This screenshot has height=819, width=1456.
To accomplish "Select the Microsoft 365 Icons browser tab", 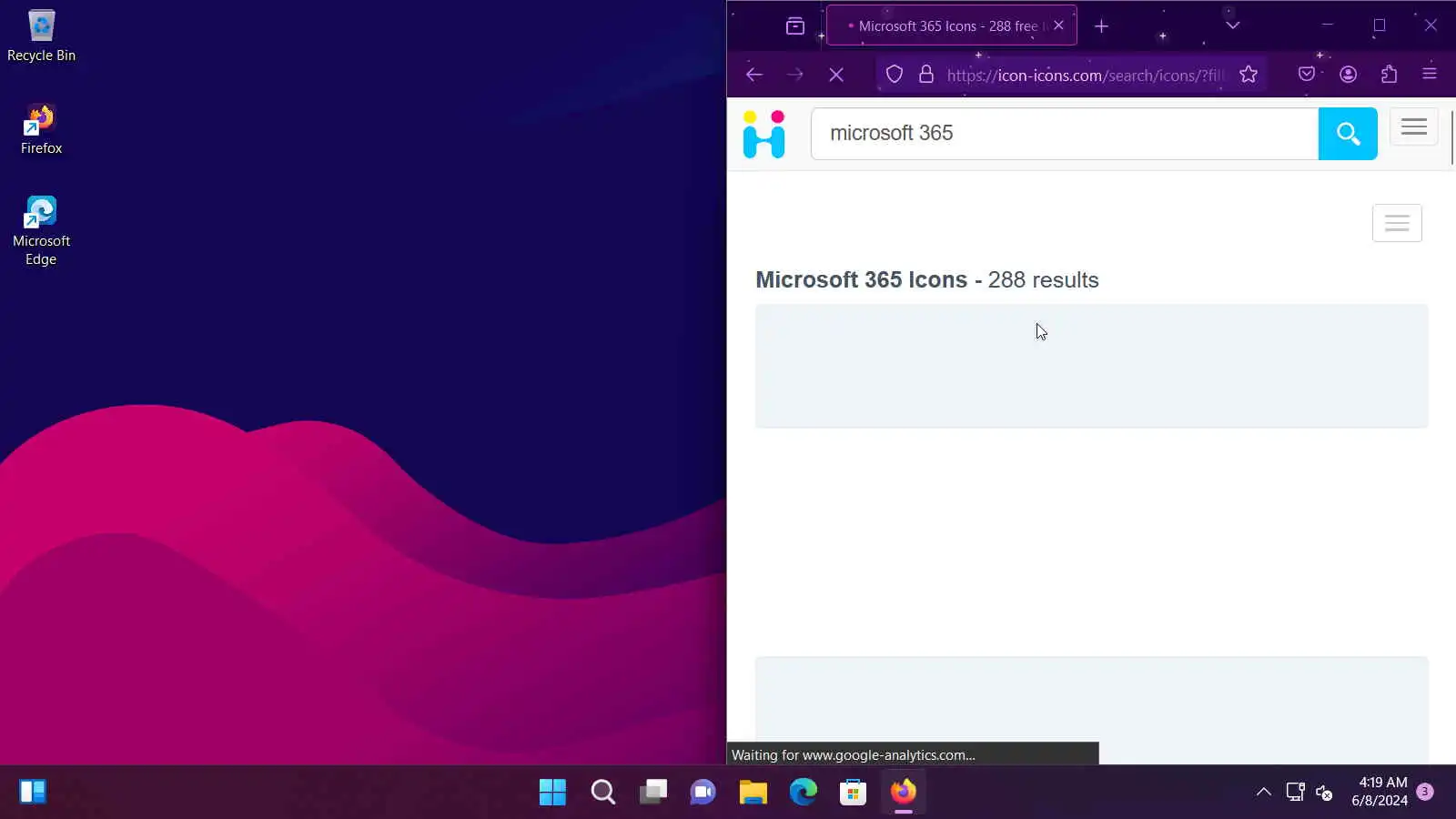I will tap(951, 25).
